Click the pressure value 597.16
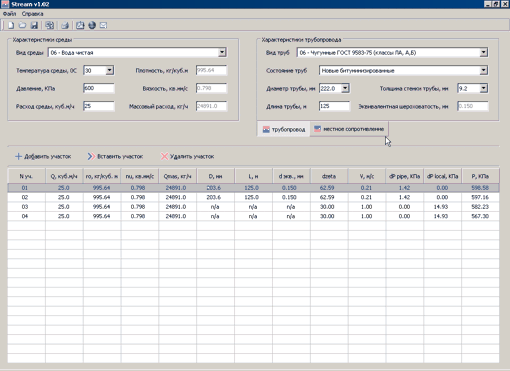 480,197
